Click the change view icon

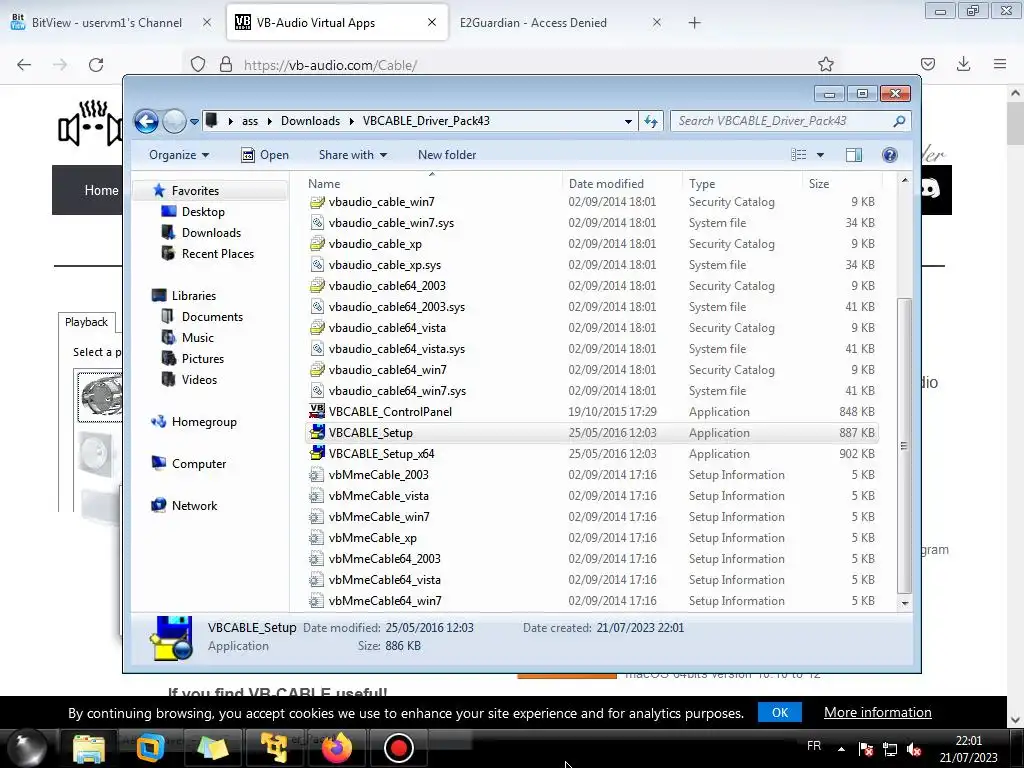pyautogui.click(x=798, y=155)
